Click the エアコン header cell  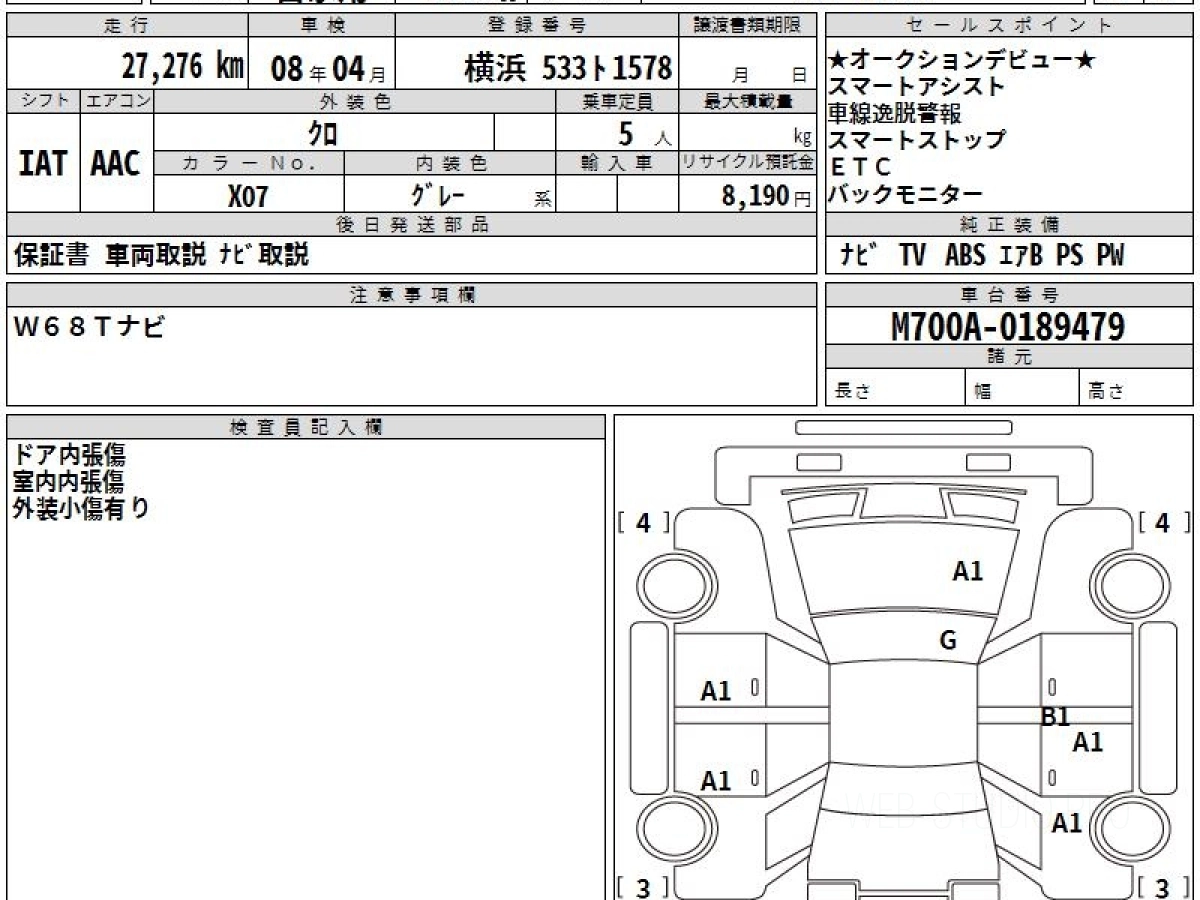coord(117,101)
